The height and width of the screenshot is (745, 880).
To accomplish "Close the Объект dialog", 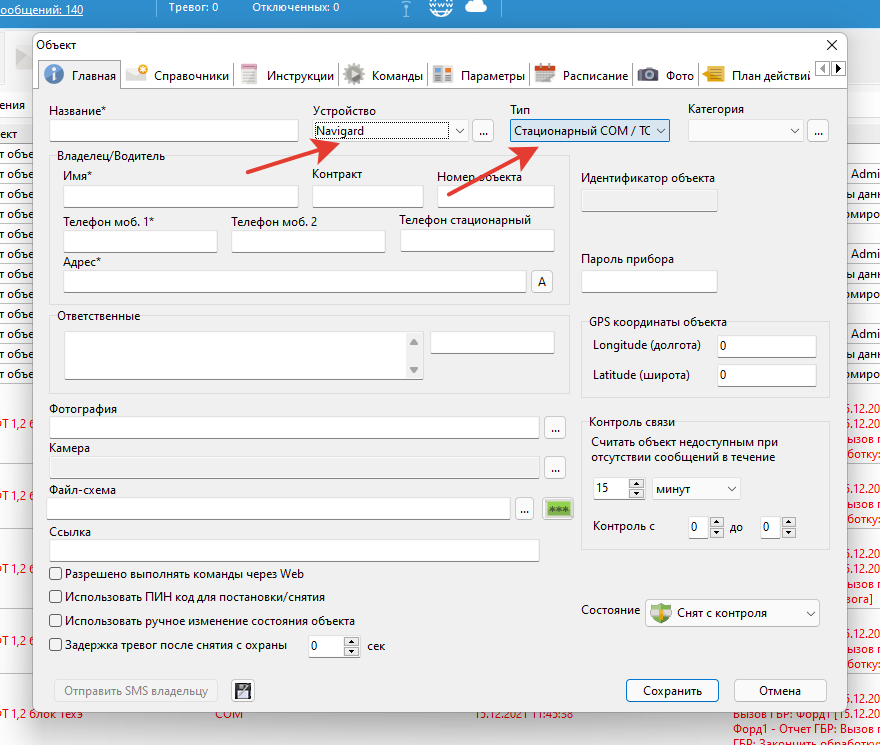I will [x=832, y=45].
